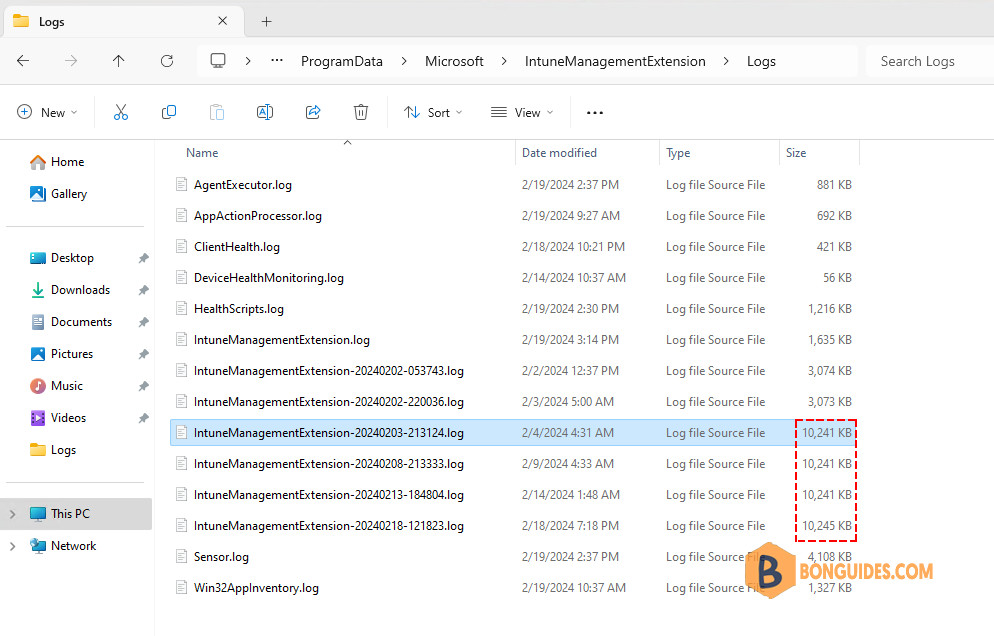Click file icon of IntuneManagementExtension-20240202-220036.log
The image size is (994, 636).
pos(182,401)
